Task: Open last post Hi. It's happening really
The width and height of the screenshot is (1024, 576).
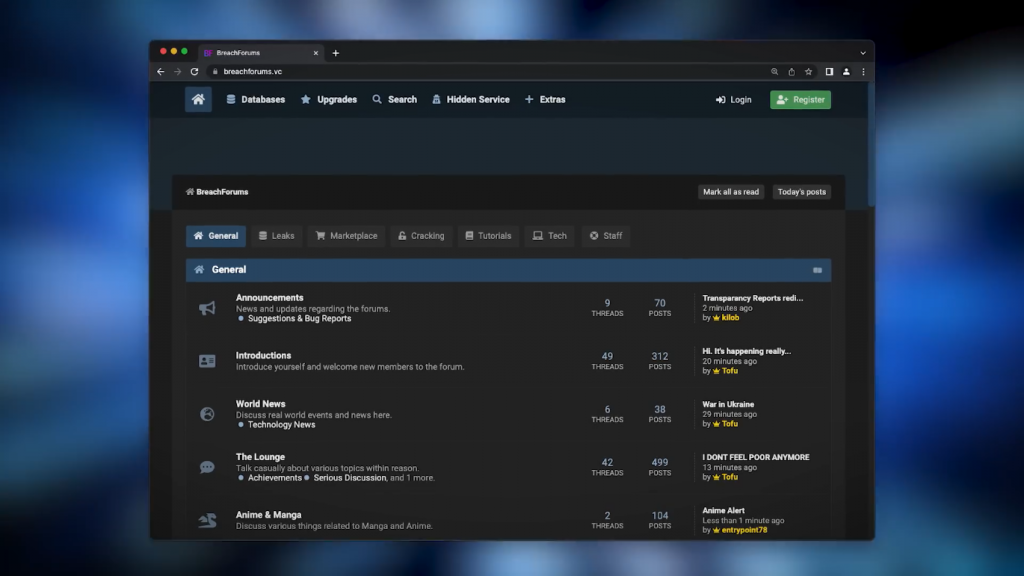Action: 746,351
